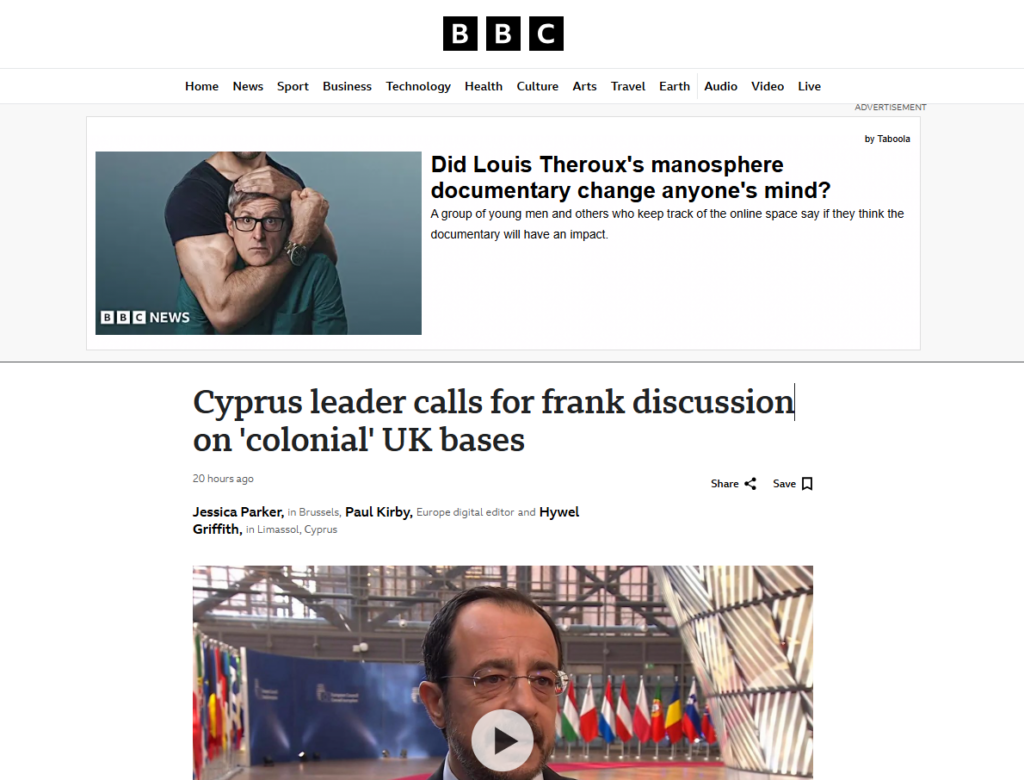This screenshot has height=780, width=1024.
Task: Go to the Sport section
Action: tap(293, 86)
